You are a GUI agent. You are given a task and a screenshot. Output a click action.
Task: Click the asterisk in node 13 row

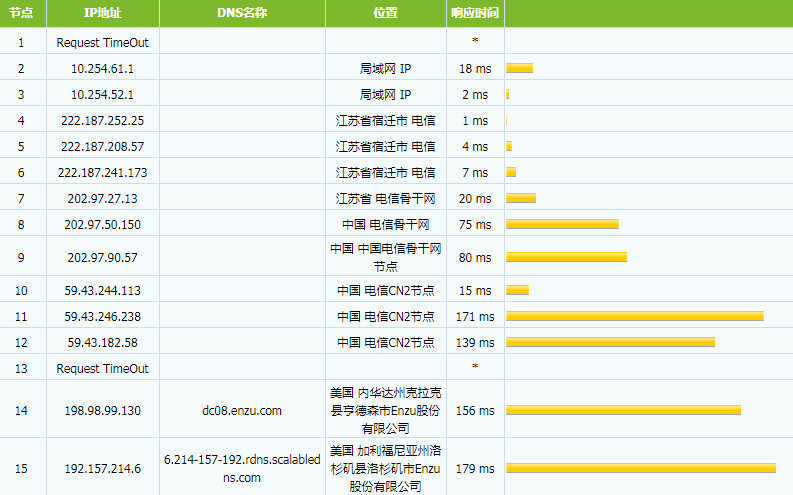475,366
